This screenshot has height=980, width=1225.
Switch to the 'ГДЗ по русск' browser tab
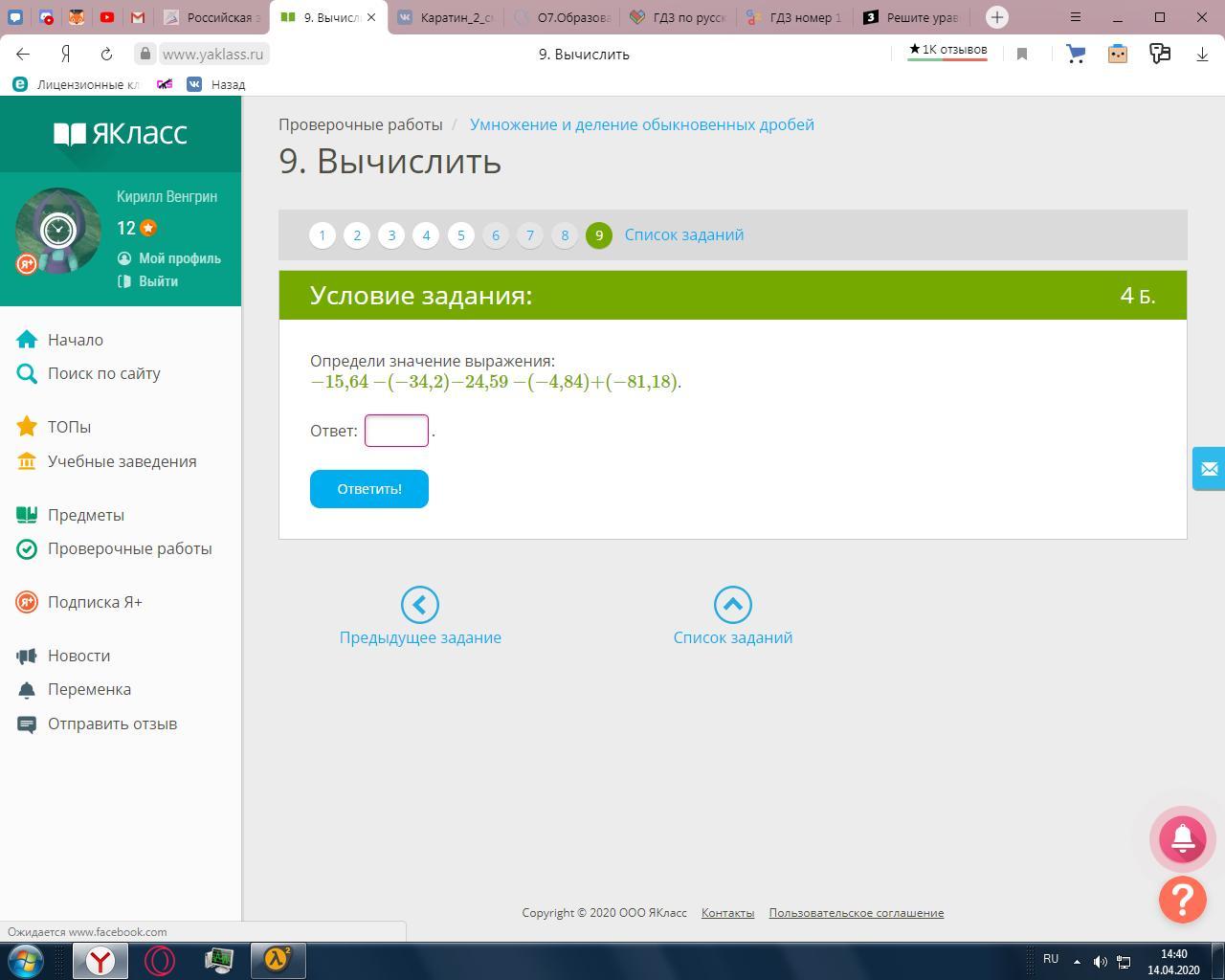[679, 17]
